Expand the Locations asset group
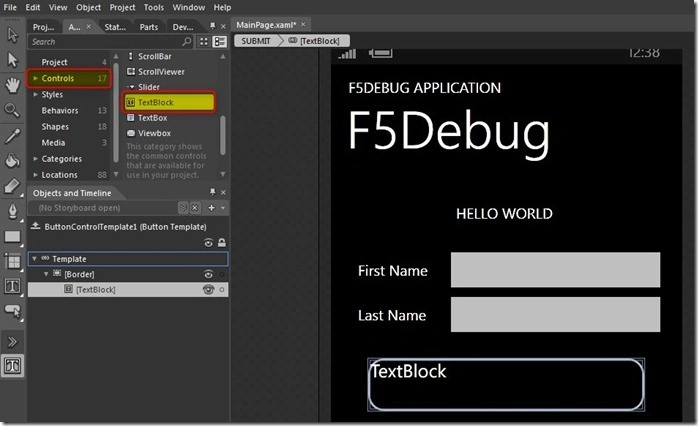The width and height of the screenshot is (698, 426). (x=36, y=174)
